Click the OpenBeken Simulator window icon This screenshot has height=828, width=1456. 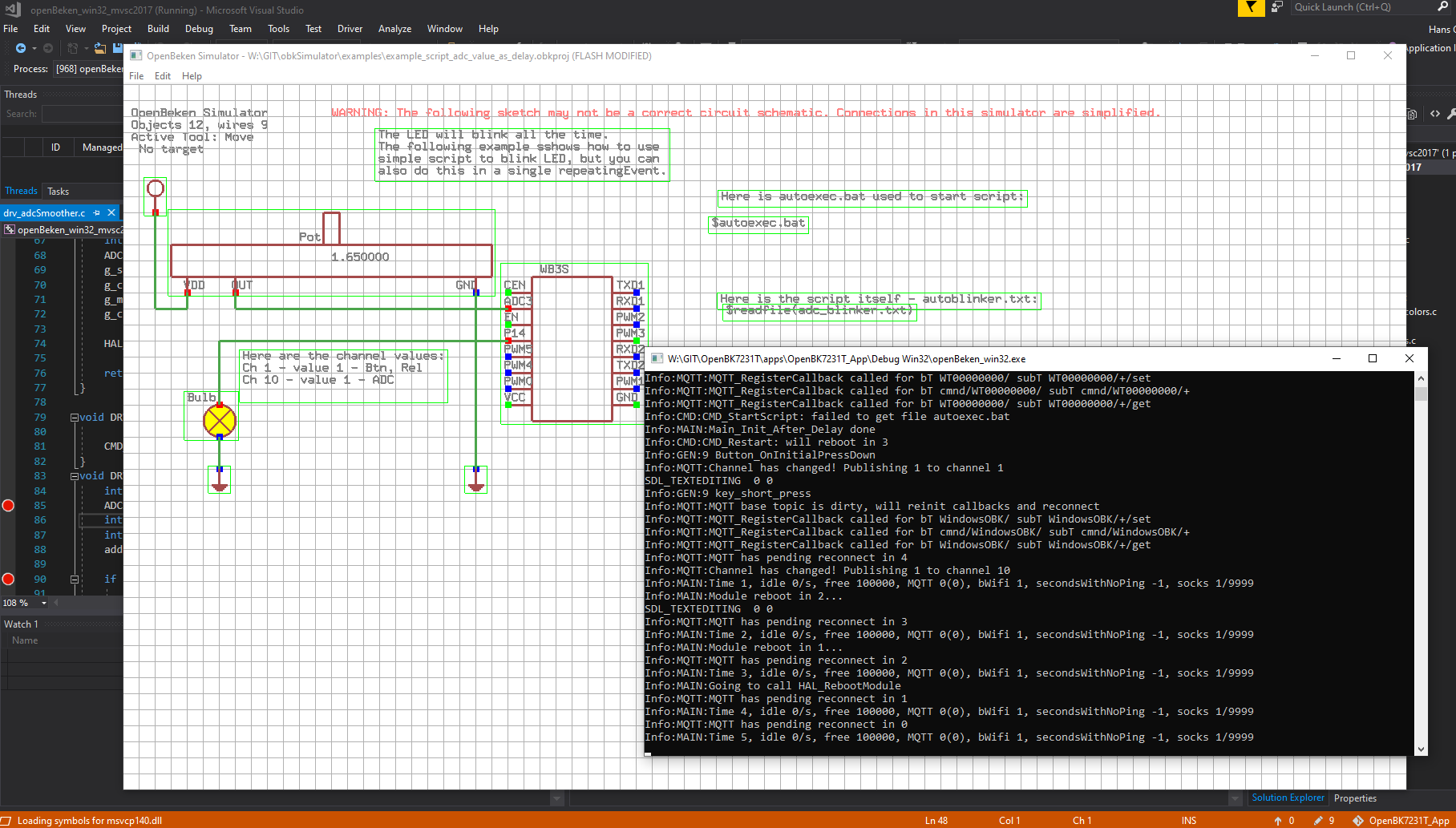pos(135,55)
